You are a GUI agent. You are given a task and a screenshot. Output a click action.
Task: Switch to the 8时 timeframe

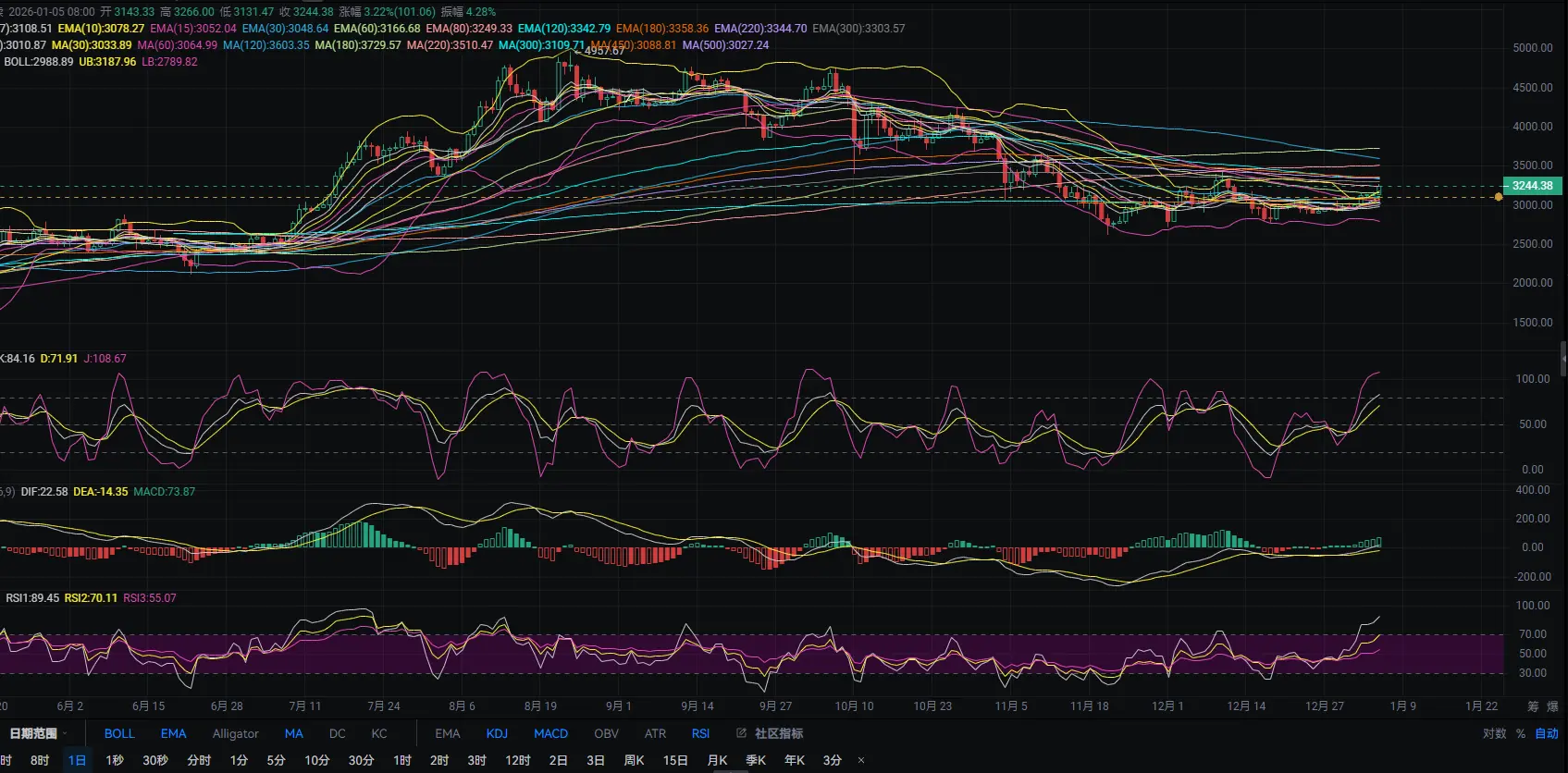[x=40, y=760]
